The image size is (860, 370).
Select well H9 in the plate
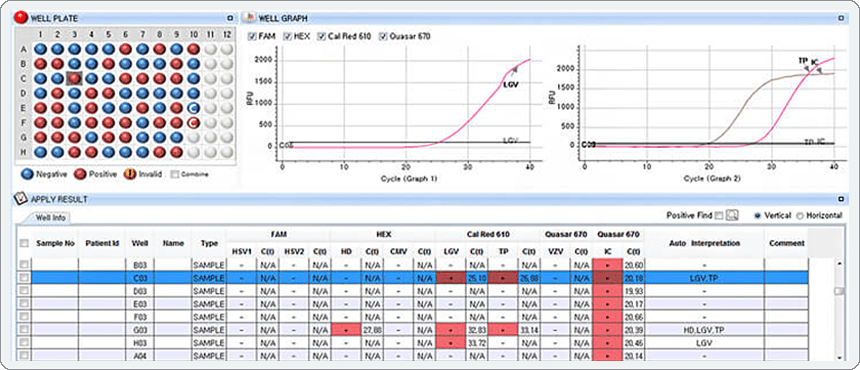click(176, 151)
